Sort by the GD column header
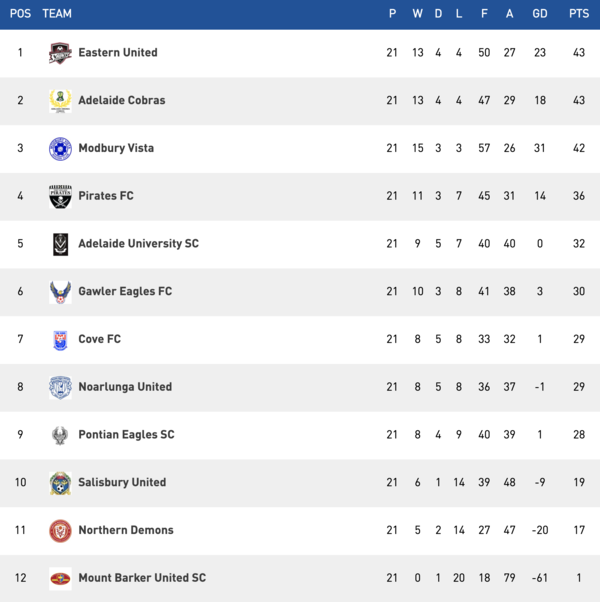Viewport: 600px width, 602px height. (x=540, y=14)
